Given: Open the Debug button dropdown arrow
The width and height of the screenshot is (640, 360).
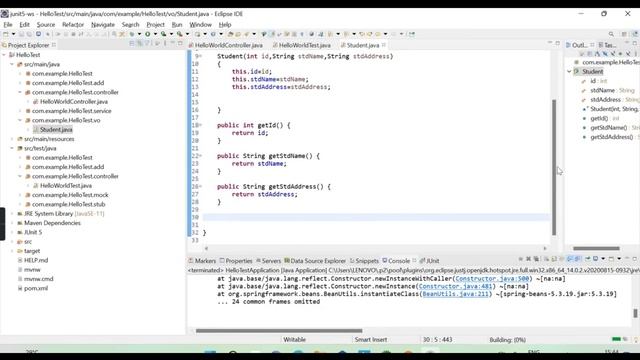Looking at the screenshot, I should pos(139,34).
